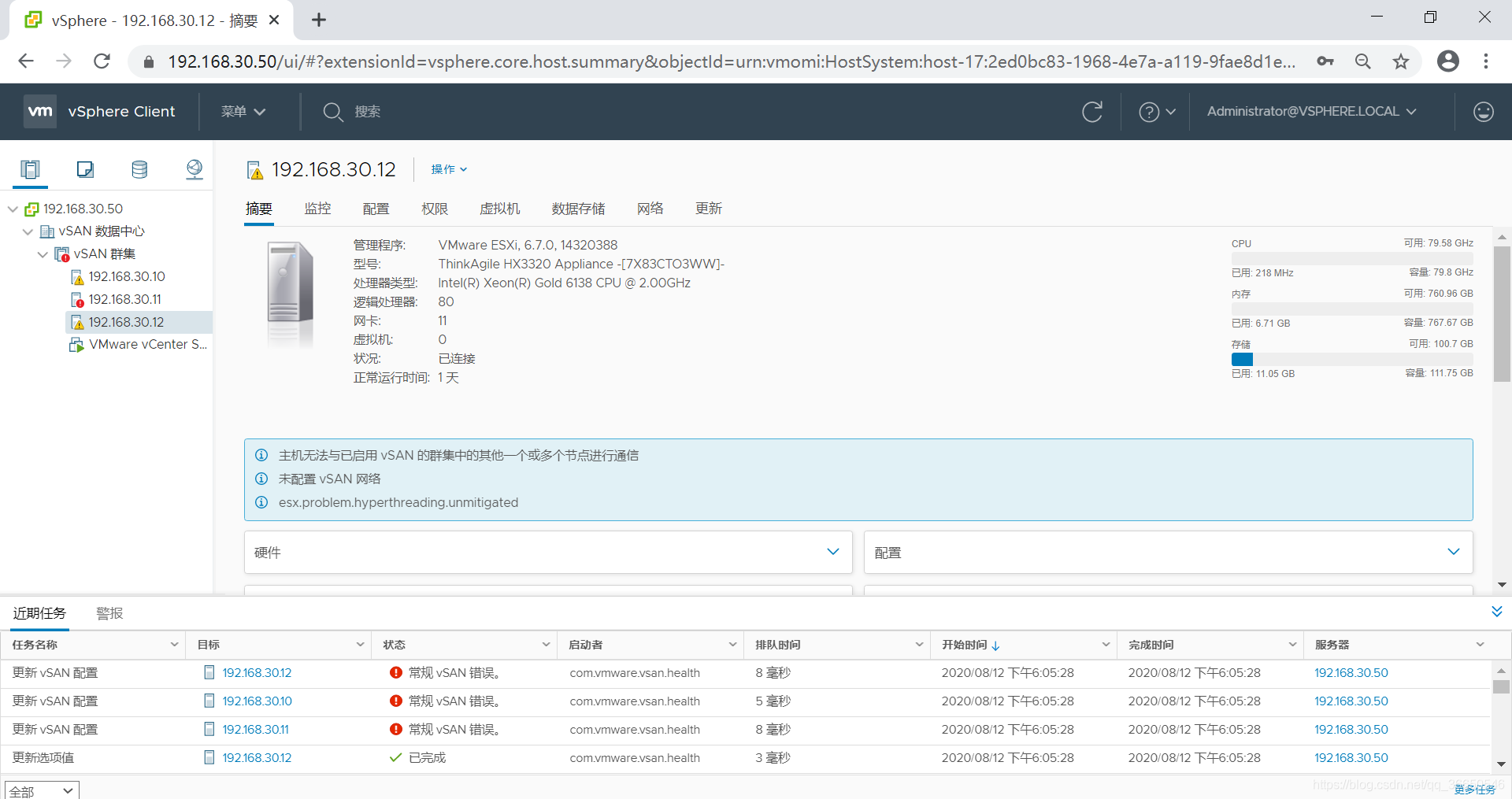Open the help question mark menu
Screen dimensions: 1512x799
point(1157,112)
